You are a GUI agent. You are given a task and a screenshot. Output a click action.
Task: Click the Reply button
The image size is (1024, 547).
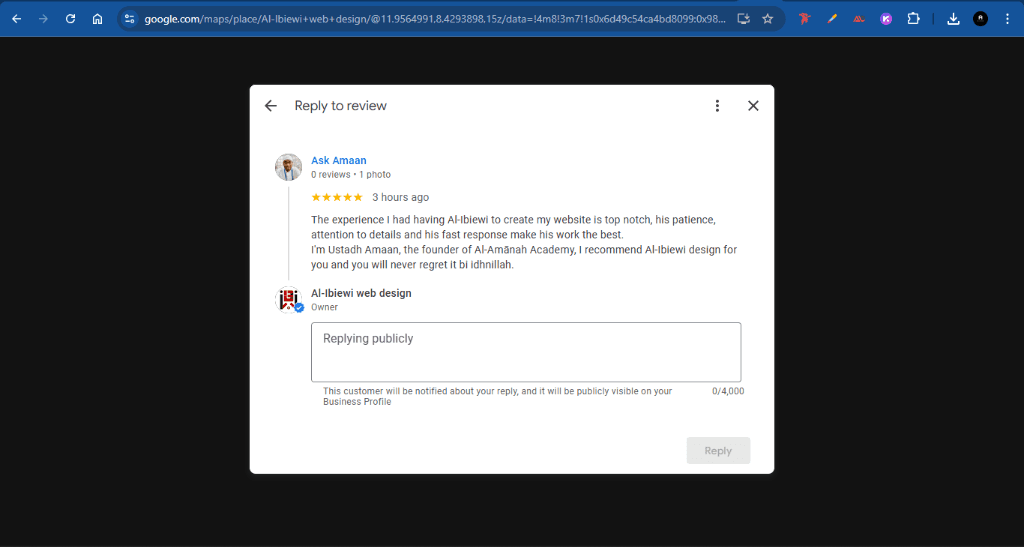click(718, 450)
